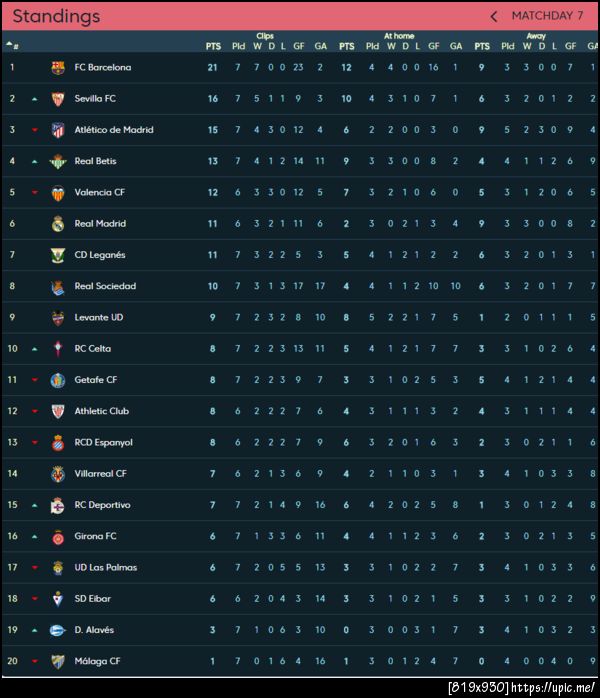Toggle the position sort arrow next to #

click(x=10, y=45)
